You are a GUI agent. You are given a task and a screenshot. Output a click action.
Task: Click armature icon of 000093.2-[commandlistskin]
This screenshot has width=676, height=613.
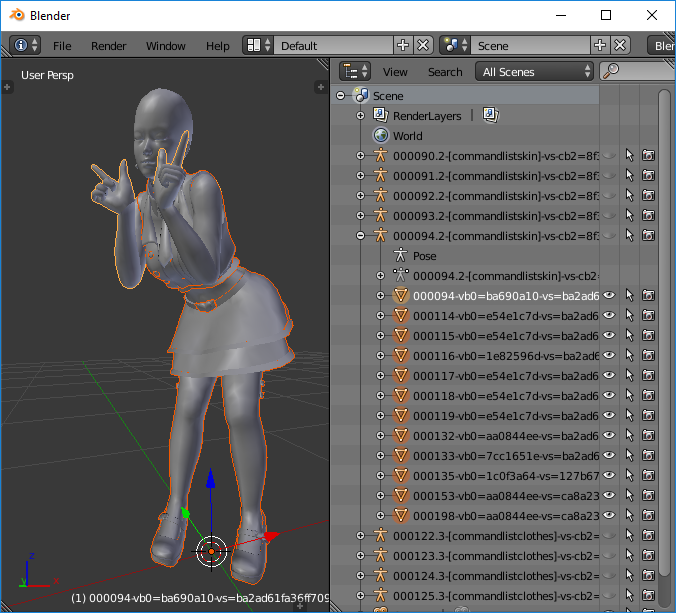[380, 215]
